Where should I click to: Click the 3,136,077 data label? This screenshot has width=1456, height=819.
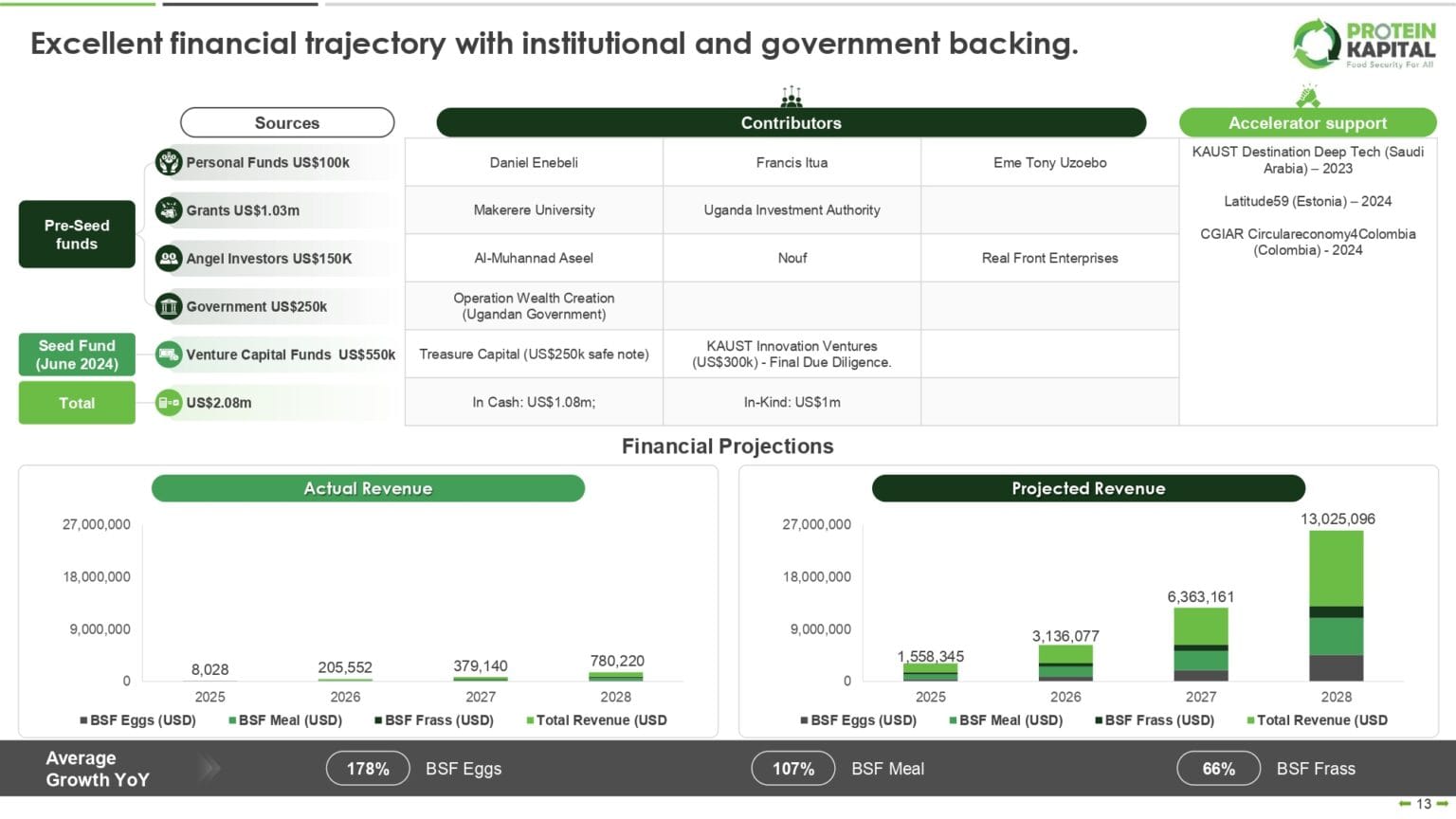1065,636
